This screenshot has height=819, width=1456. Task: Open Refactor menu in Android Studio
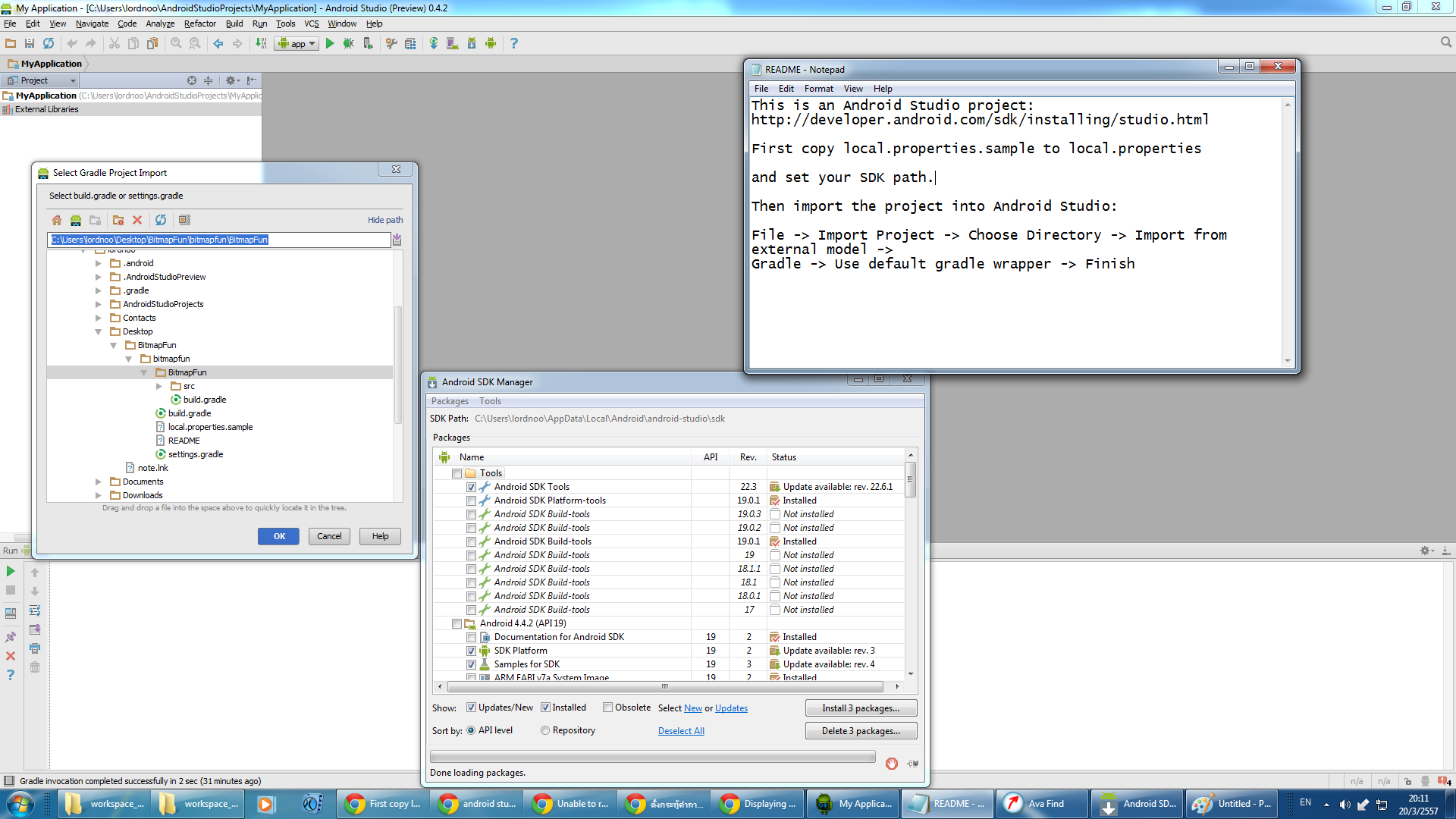[200, 24]
